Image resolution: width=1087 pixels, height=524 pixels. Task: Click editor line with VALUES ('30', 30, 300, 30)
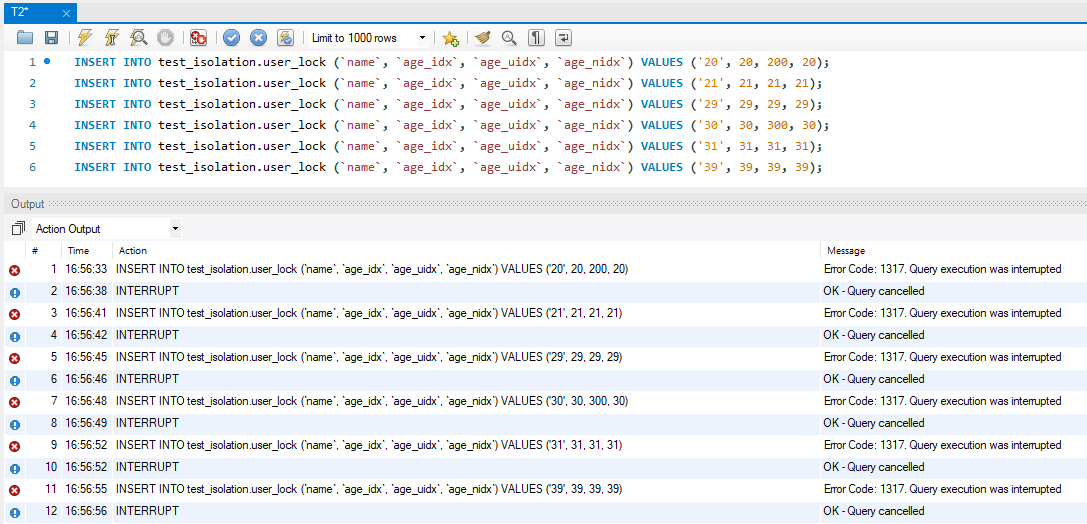(x=451, y=125)
